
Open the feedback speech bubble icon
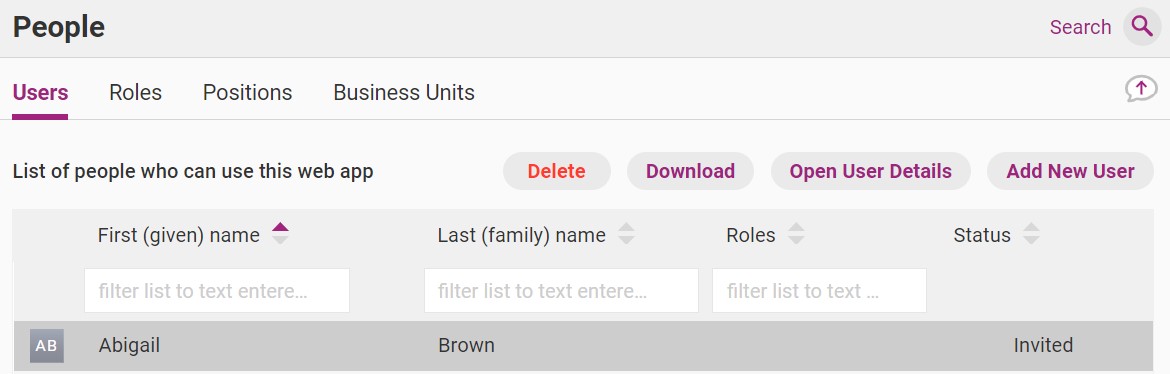click(1141, 90)
